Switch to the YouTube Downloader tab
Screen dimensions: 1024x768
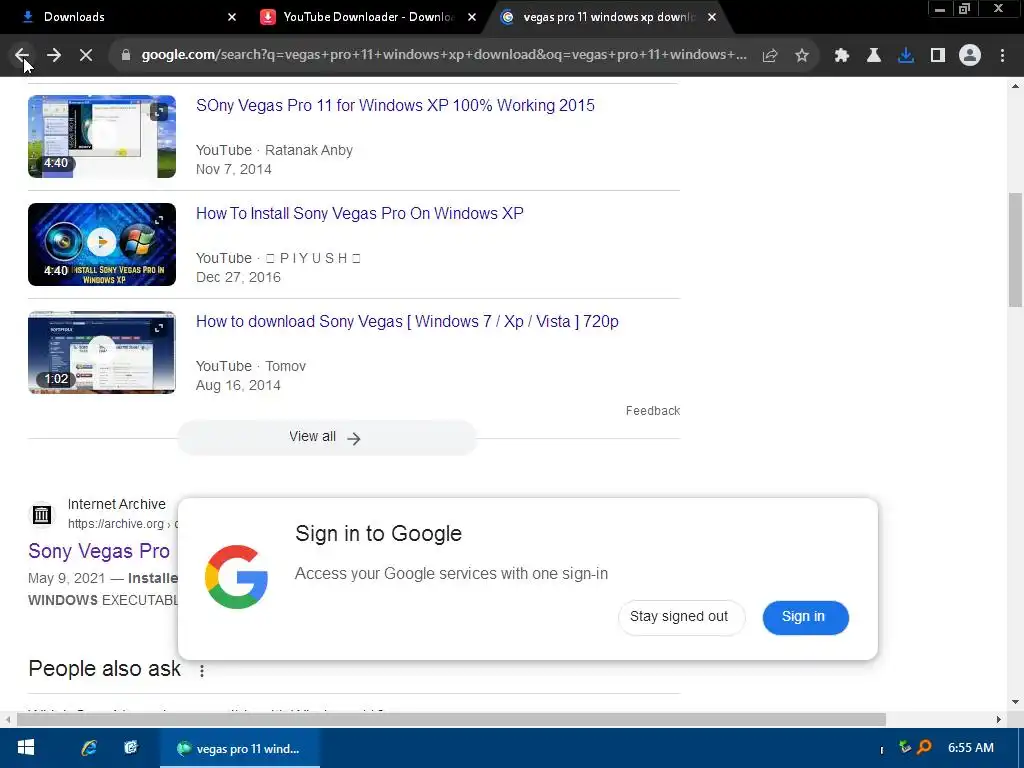[x=368, y=17]
